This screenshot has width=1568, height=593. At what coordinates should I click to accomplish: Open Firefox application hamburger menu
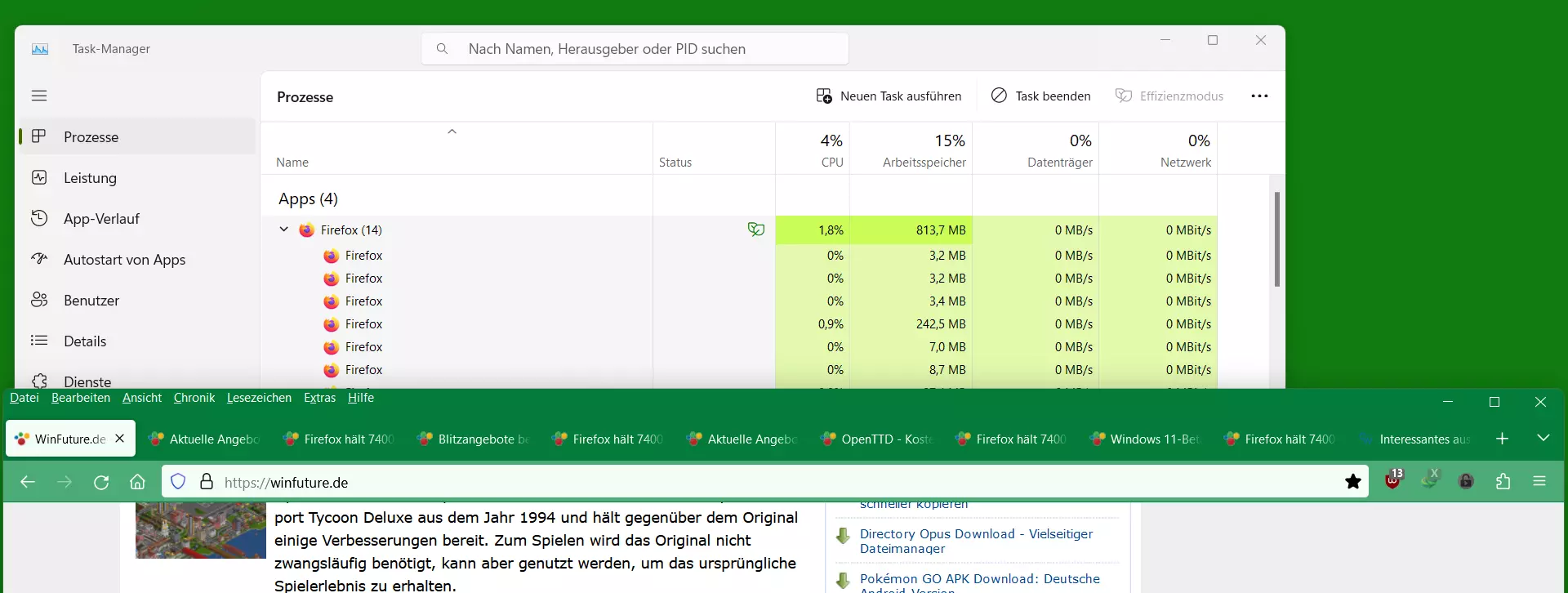pyautogui.click(x=1539, y=482)
